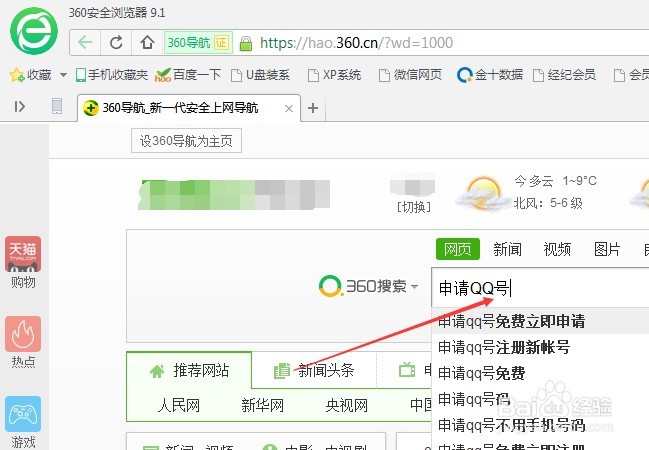Select the 图片 search category tab
Viewport: 649px width, 450px height.
607,249
